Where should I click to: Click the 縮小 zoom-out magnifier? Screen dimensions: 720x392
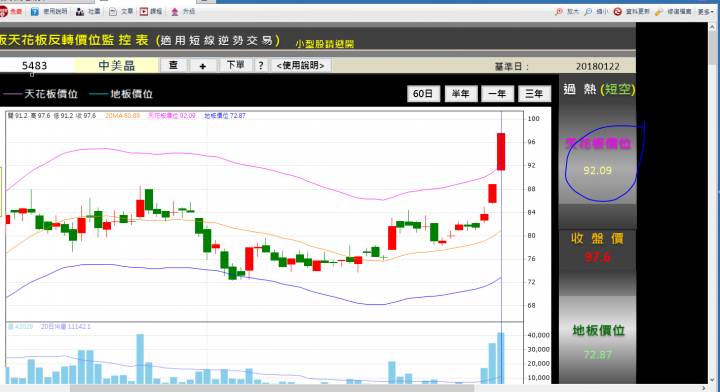(x=588, y=11)
